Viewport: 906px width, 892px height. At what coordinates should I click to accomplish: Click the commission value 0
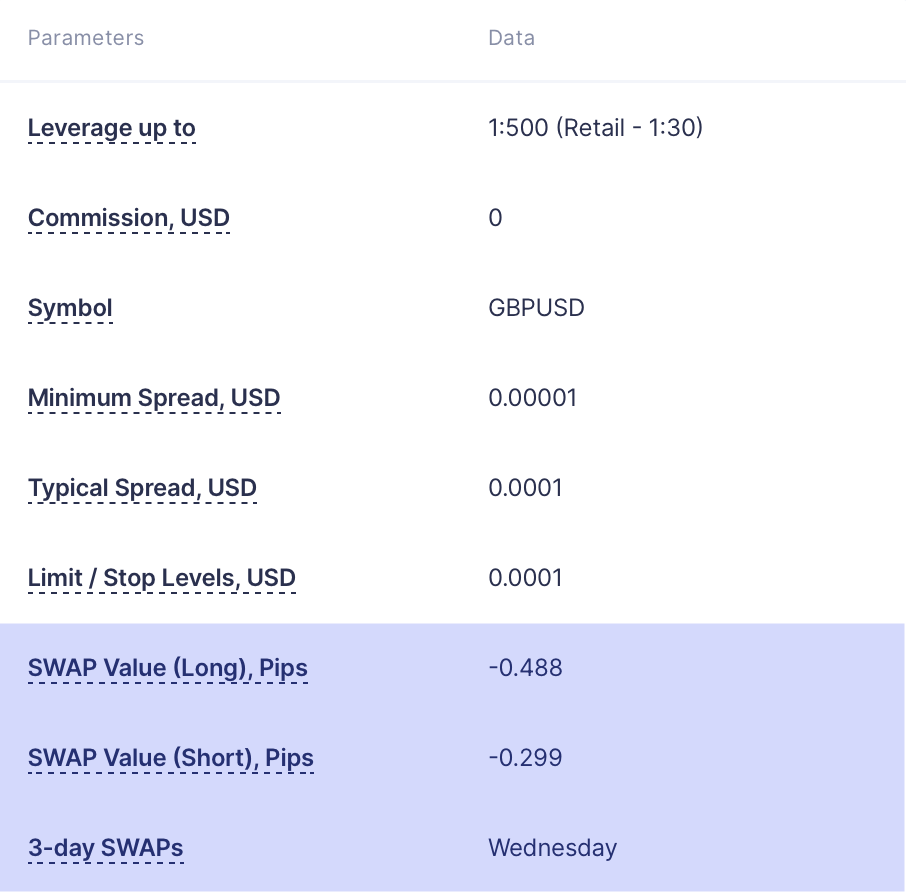(495, 218)
